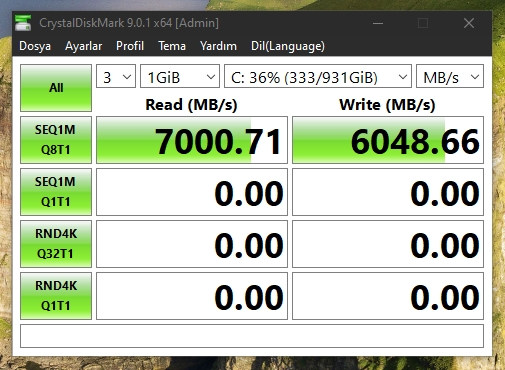Click the 6048.66 sequential write result
This screenshot has height=370, width=505.
pyautogui.click(x=388, y=140)
